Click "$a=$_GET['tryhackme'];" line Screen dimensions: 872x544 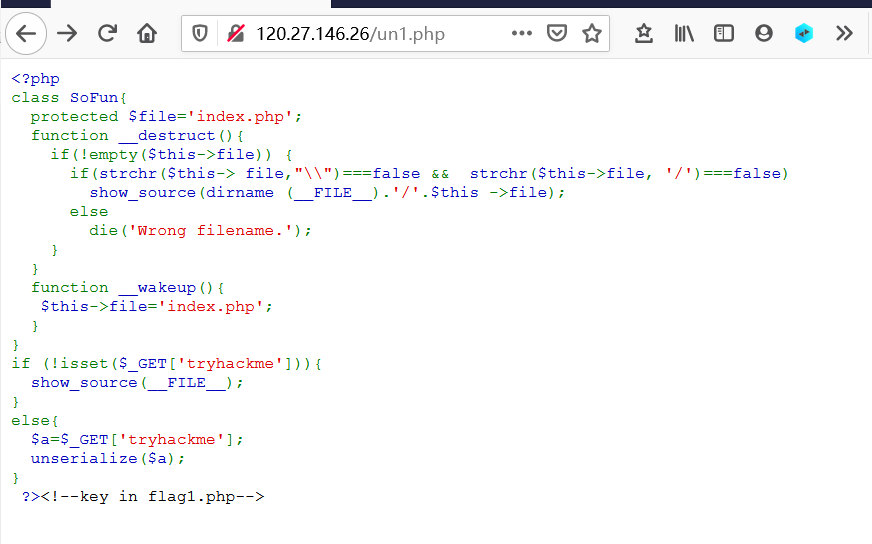point(137,440)
